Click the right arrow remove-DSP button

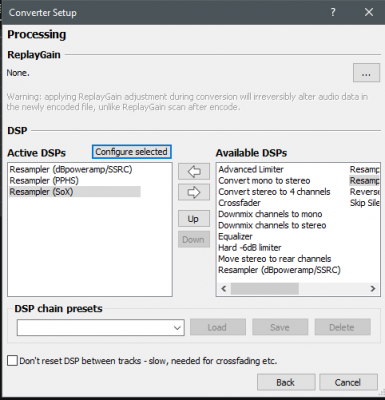(194, 192)
